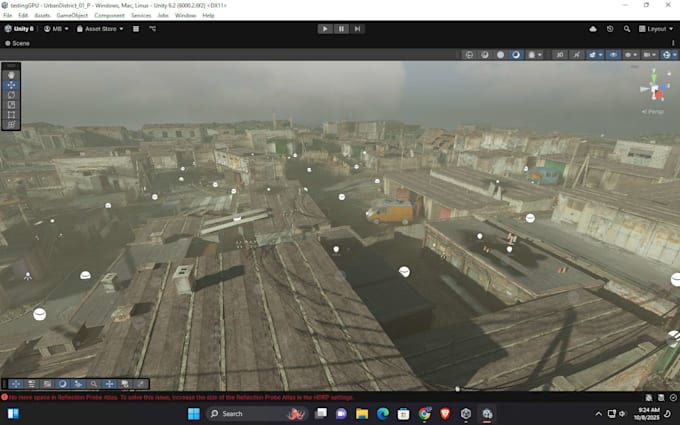Open Google Chrome from the taskbar

pyautogui.click(x=425, y=414)
